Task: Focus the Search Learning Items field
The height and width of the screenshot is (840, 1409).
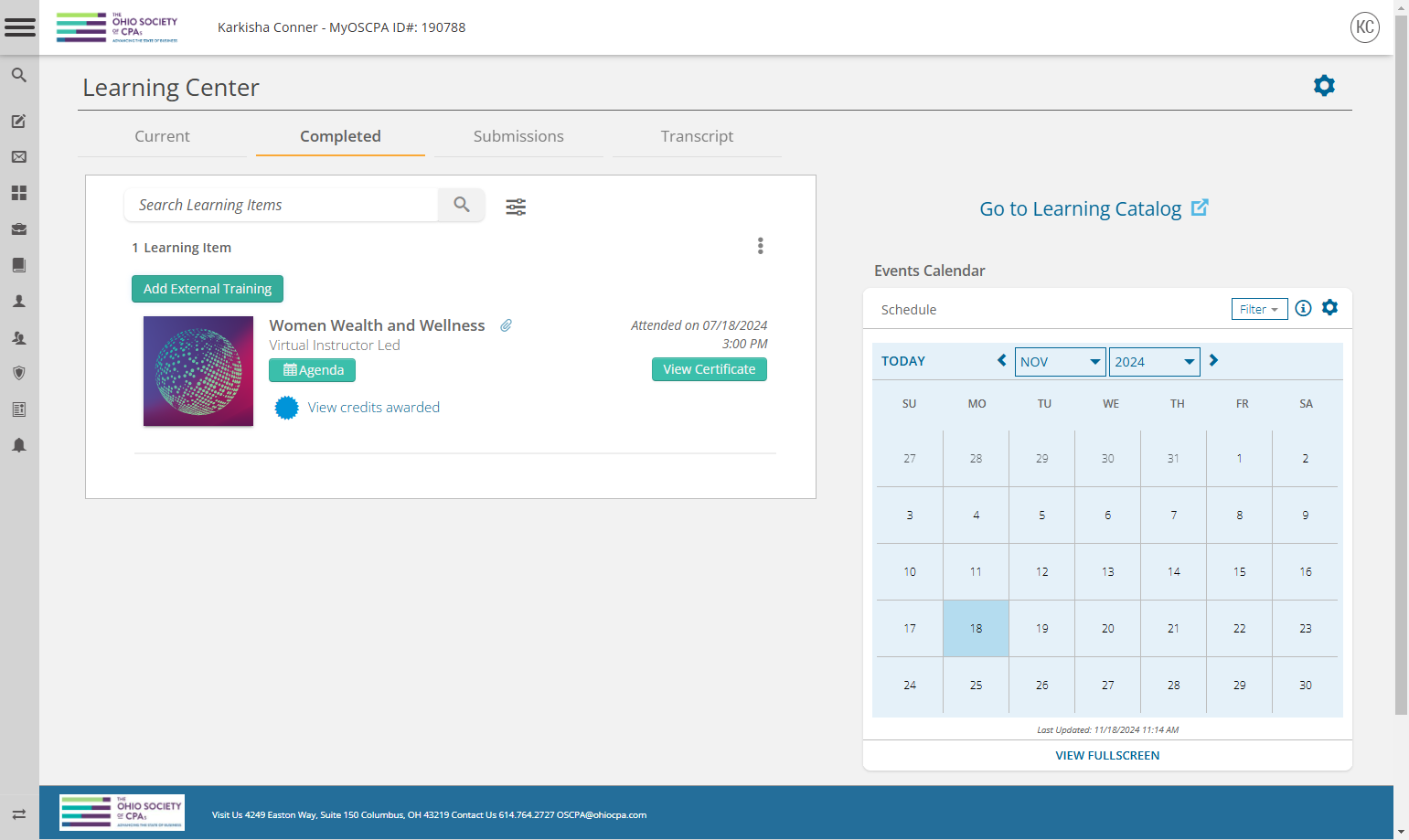Action: 282,205
